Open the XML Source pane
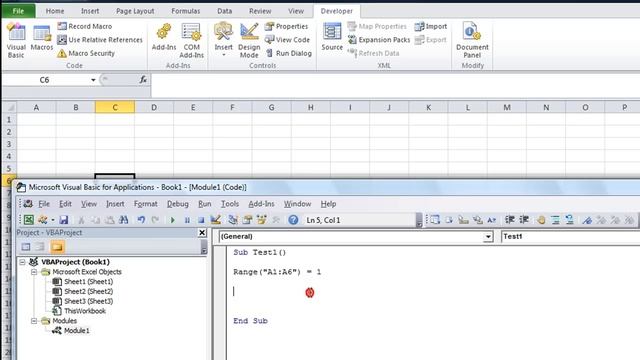This screenshot has height=360, width=640. [x=332, y=37]
